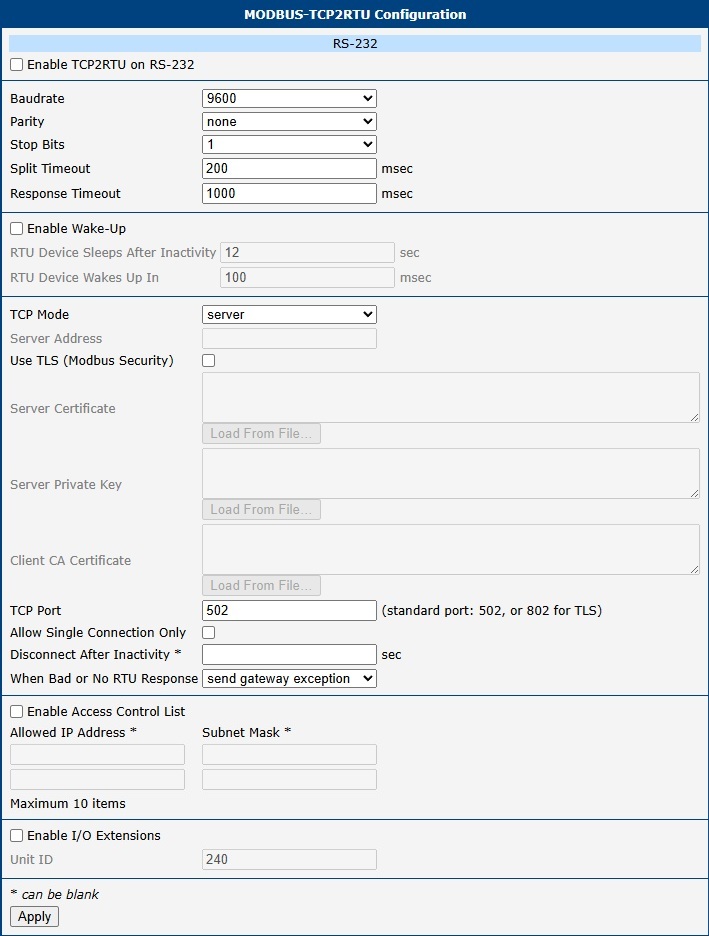This screenshot has width=709, height=936.
Task: Click the Server Private Key text area
Action: click(x=451, y=473)
